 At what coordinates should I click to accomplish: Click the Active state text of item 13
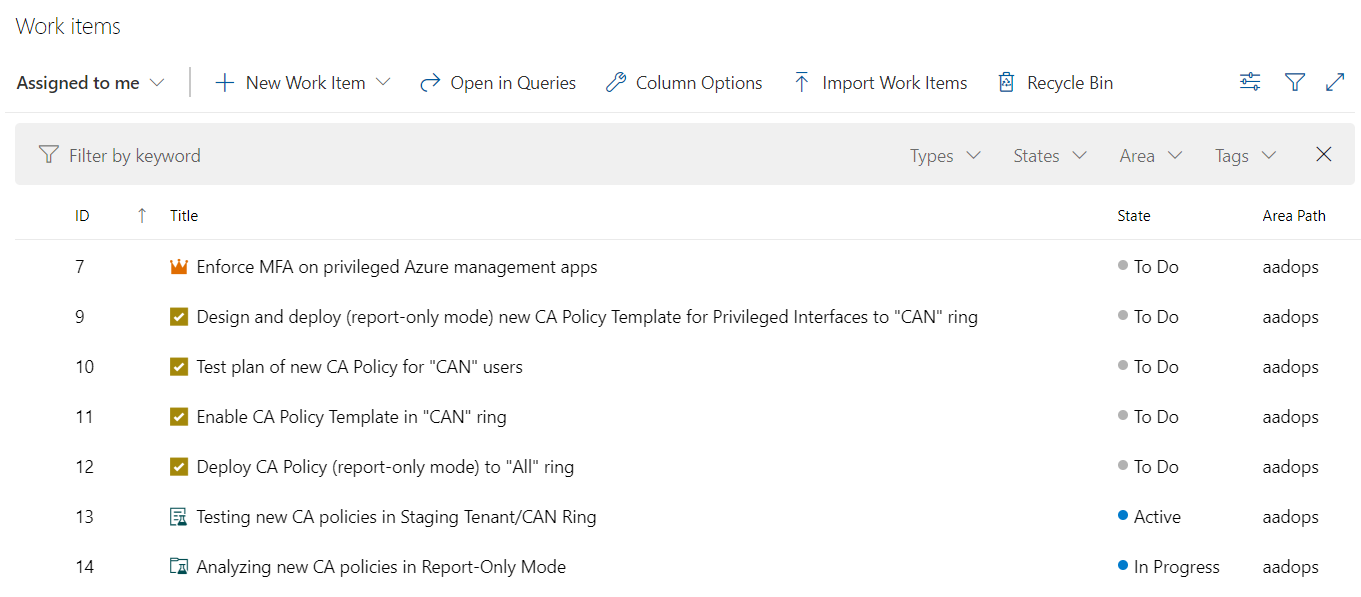click(x=1157, y=517)
